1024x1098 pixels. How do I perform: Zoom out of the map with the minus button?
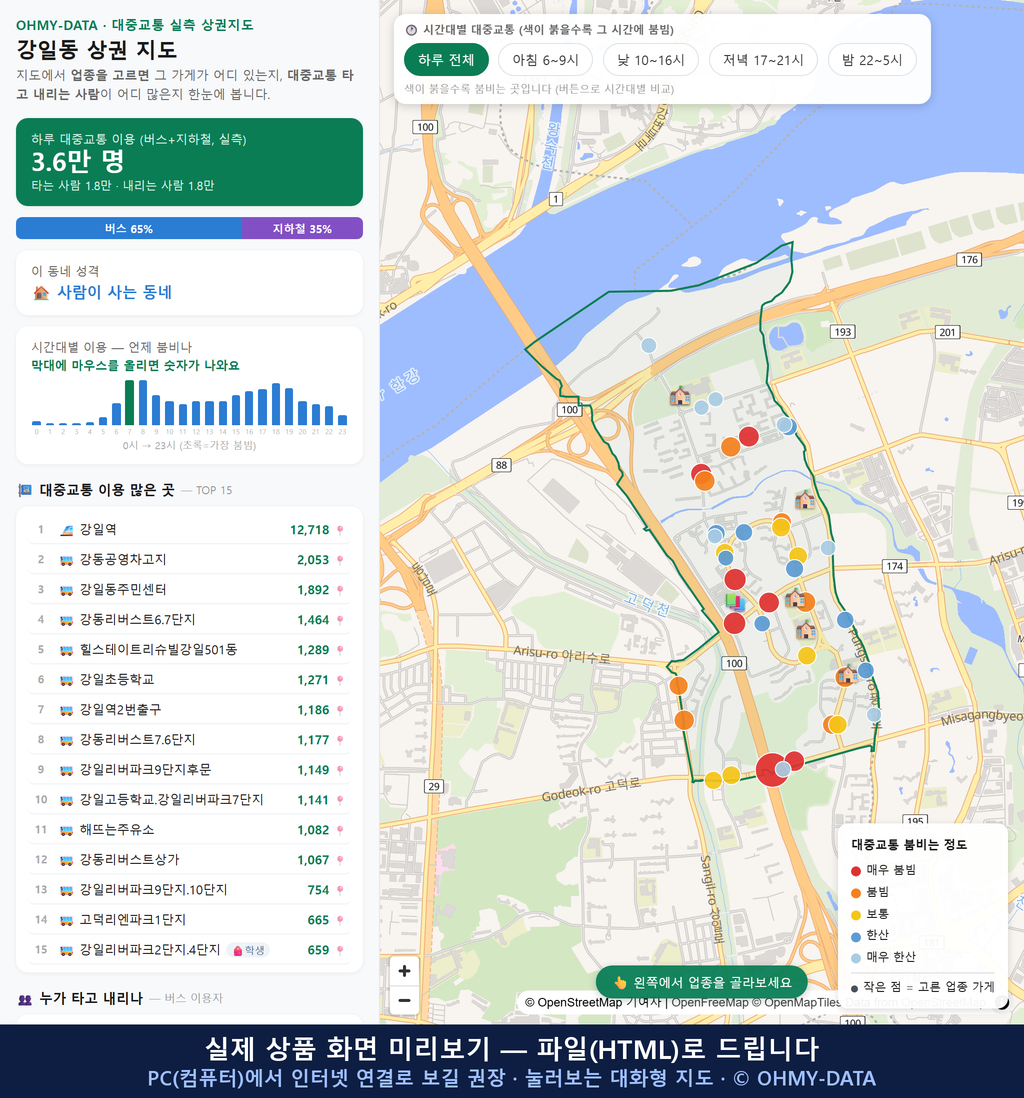(x=404, y=1000)
